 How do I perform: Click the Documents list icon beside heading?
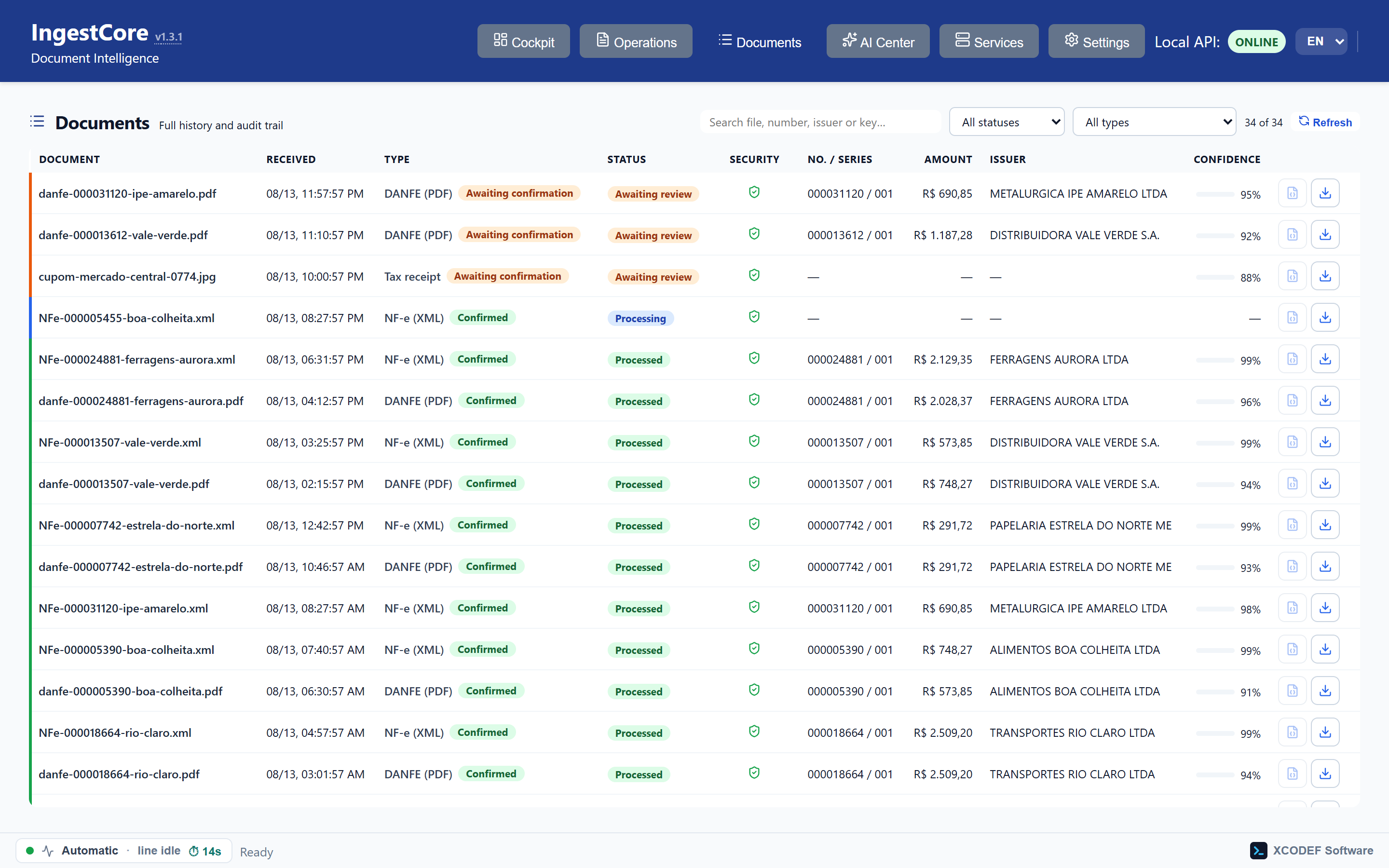37,122
